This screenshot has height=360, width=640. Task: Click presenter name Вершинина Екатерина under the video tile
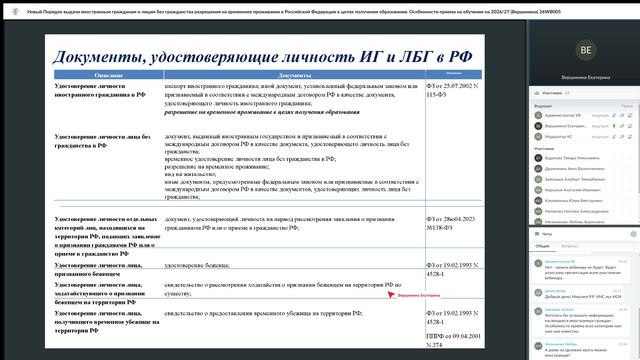pyautogui.click(x=586, y=77)
